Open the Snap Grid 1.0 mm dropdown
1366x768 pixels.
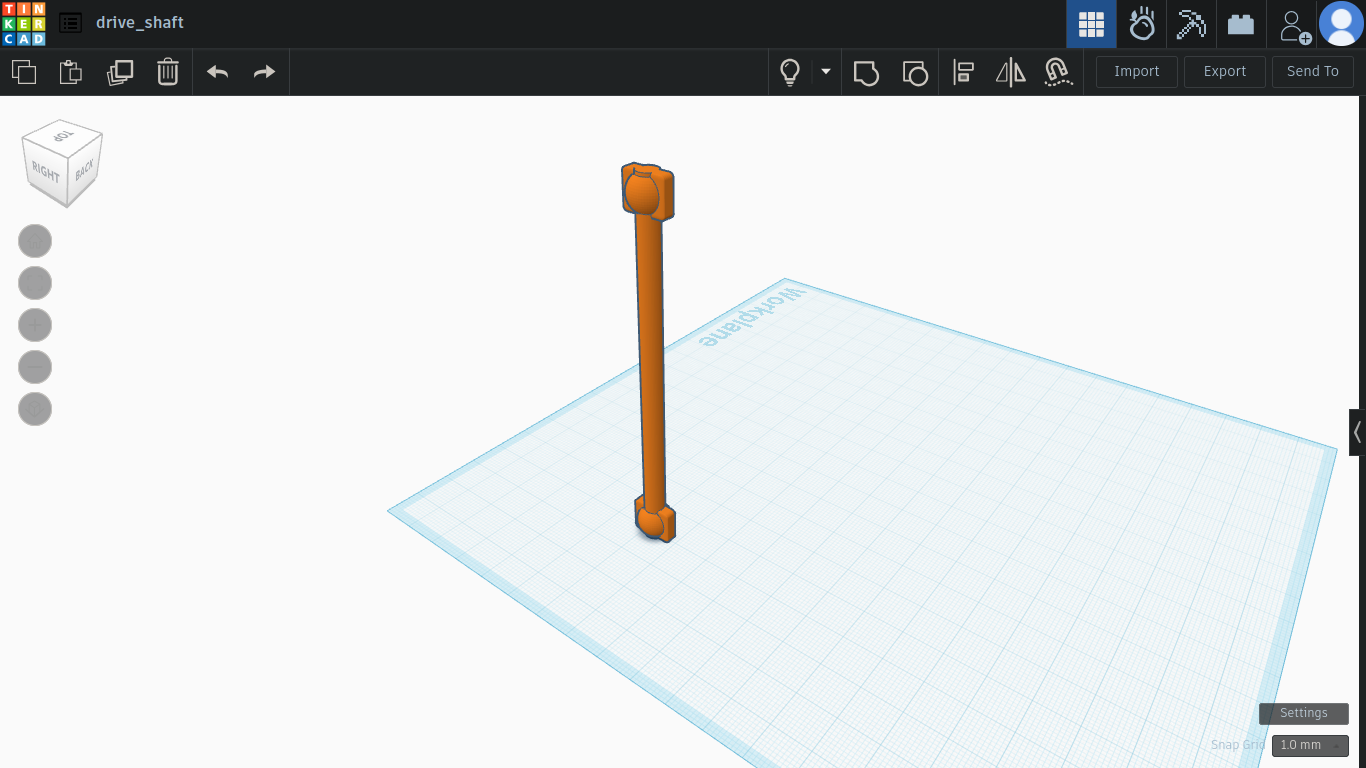[x=1310, y=745]
